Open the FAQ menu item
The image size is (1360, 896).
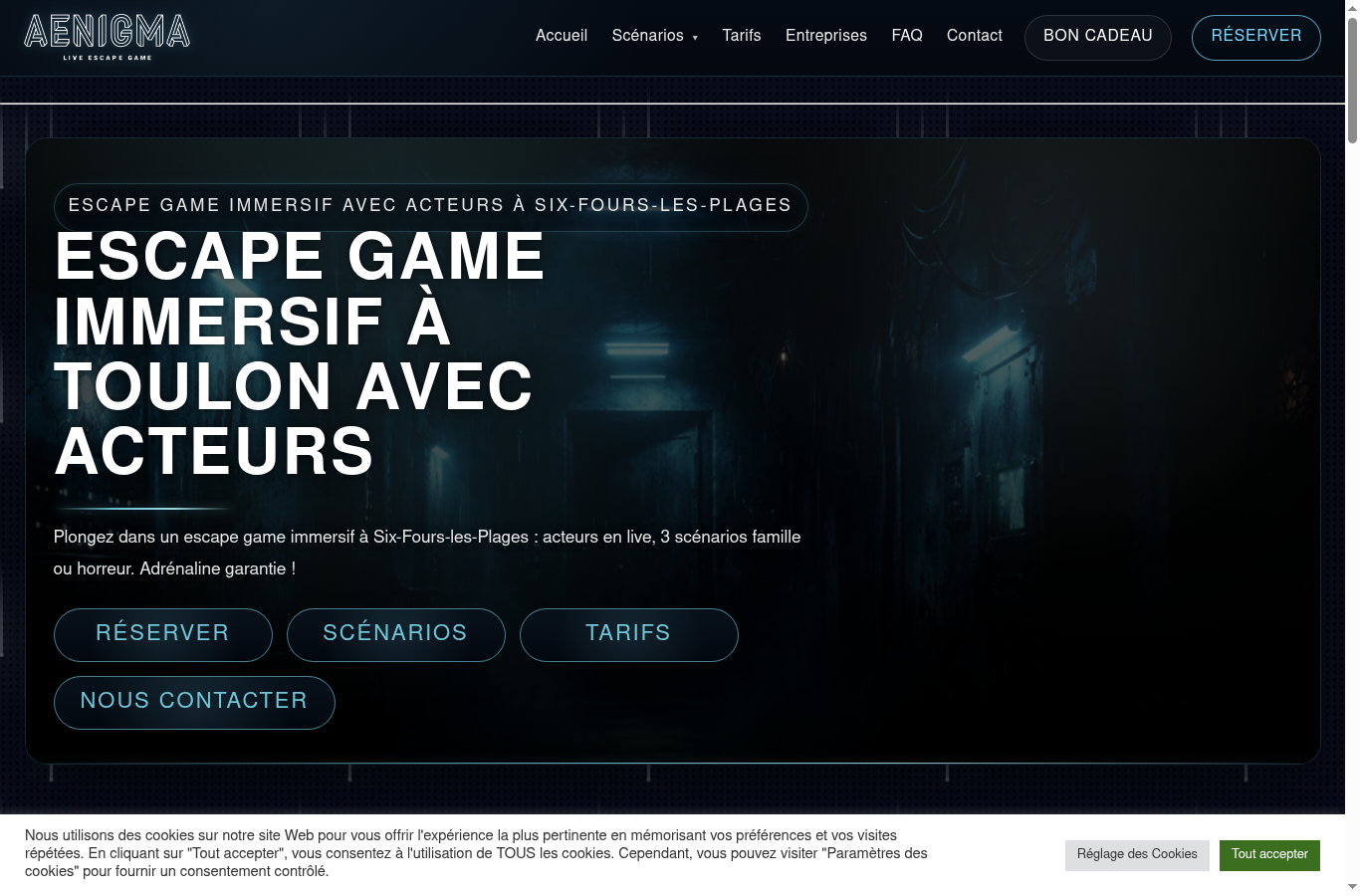[907, 36]
